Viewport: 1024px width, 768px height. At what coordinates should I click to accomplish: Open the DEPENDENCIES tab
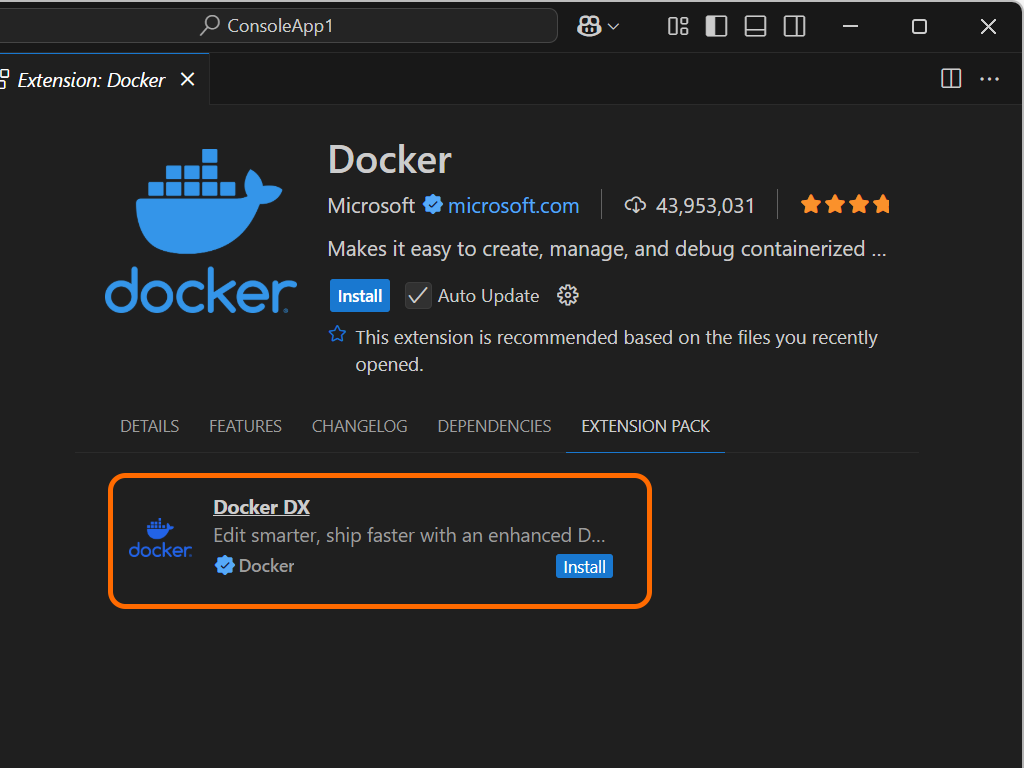coord(494,425)
